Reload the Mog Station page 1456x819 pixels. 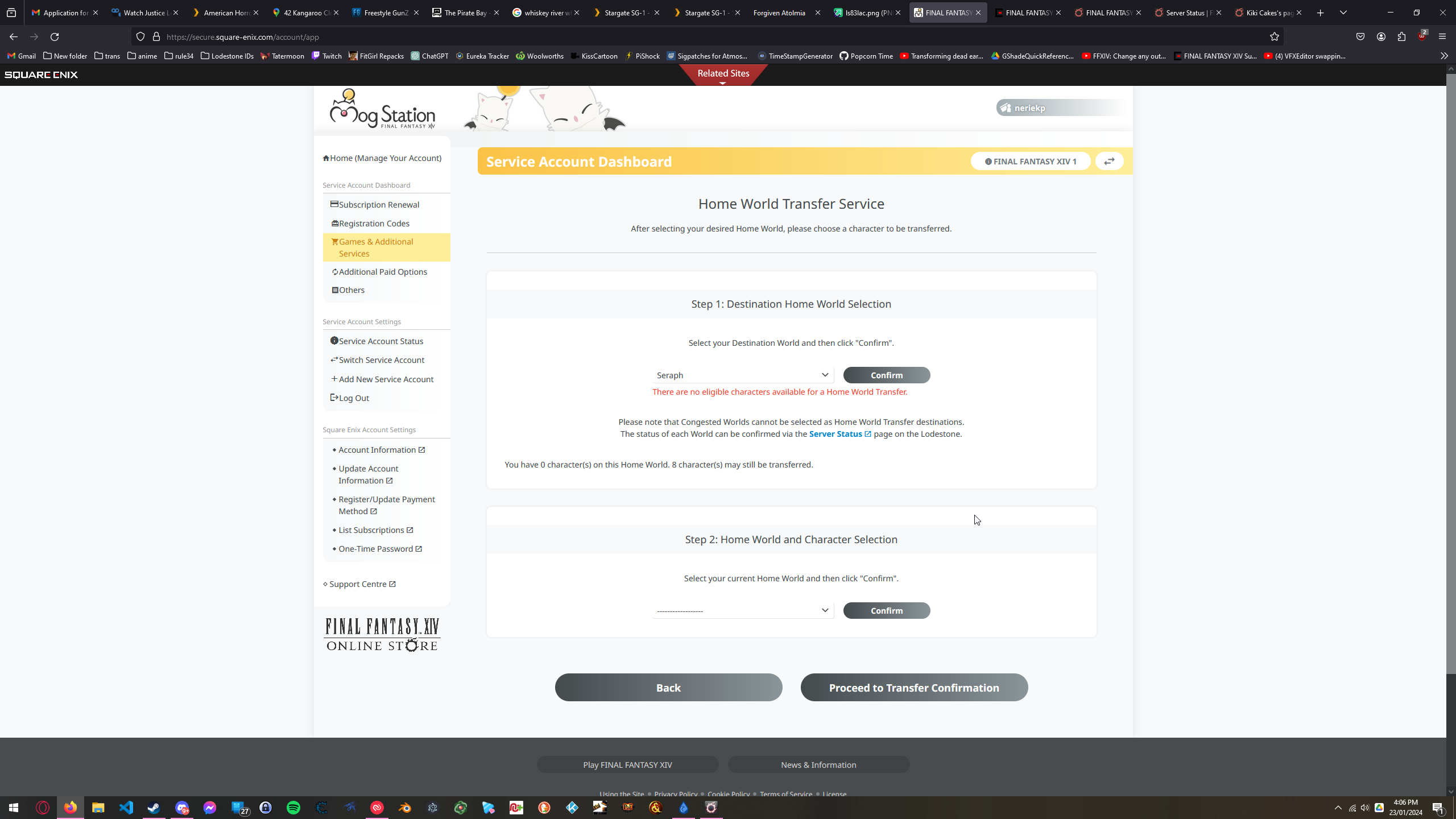click(x=55, y=37)
